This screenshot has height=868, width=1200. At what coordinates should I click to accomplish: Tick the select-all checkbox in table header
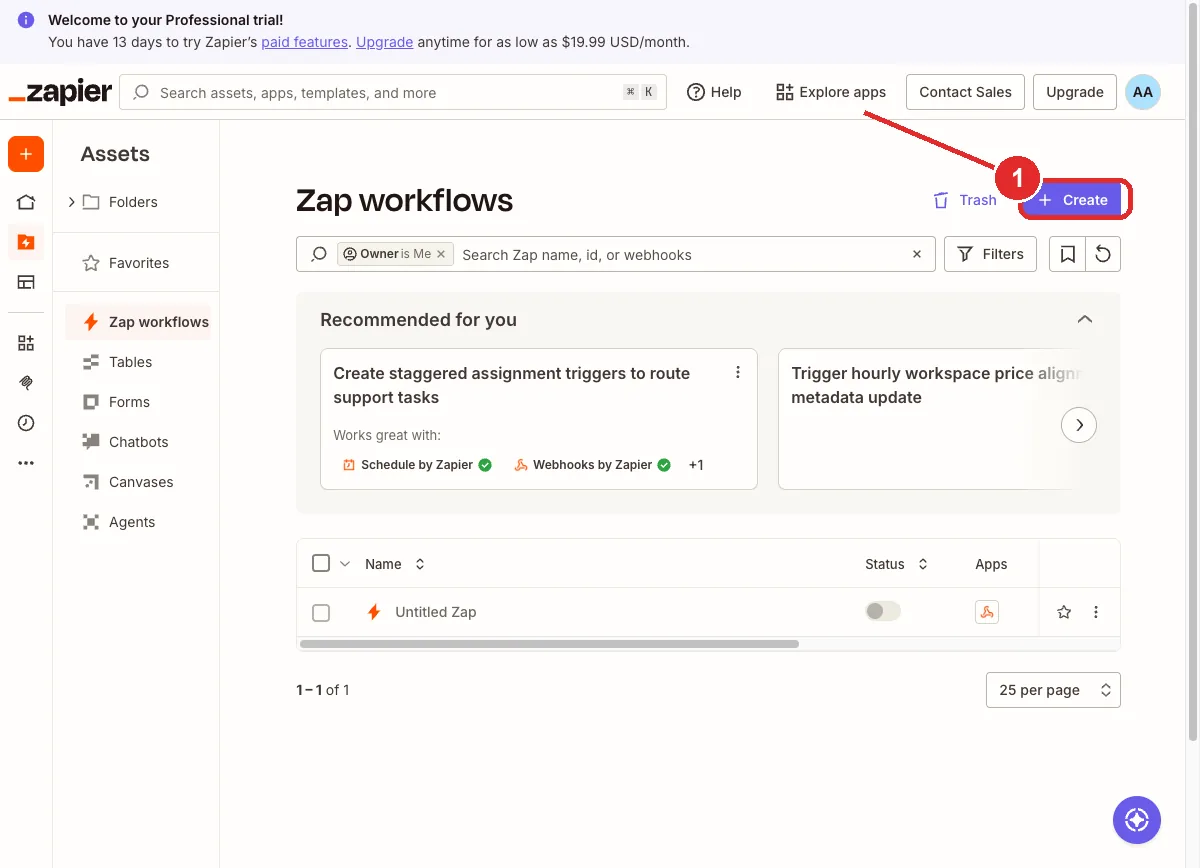(x=321, y=564)
